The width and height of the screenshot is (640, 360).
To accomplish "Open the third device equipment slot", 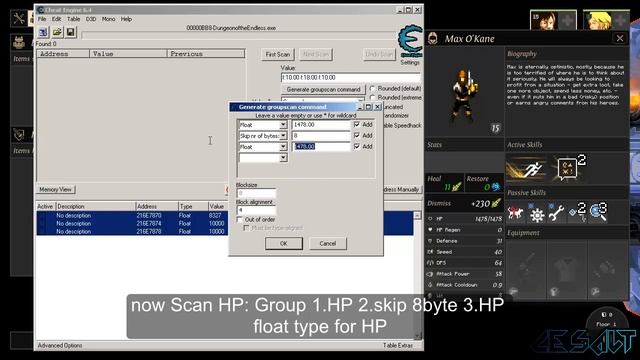I will (x=607, y=269).
